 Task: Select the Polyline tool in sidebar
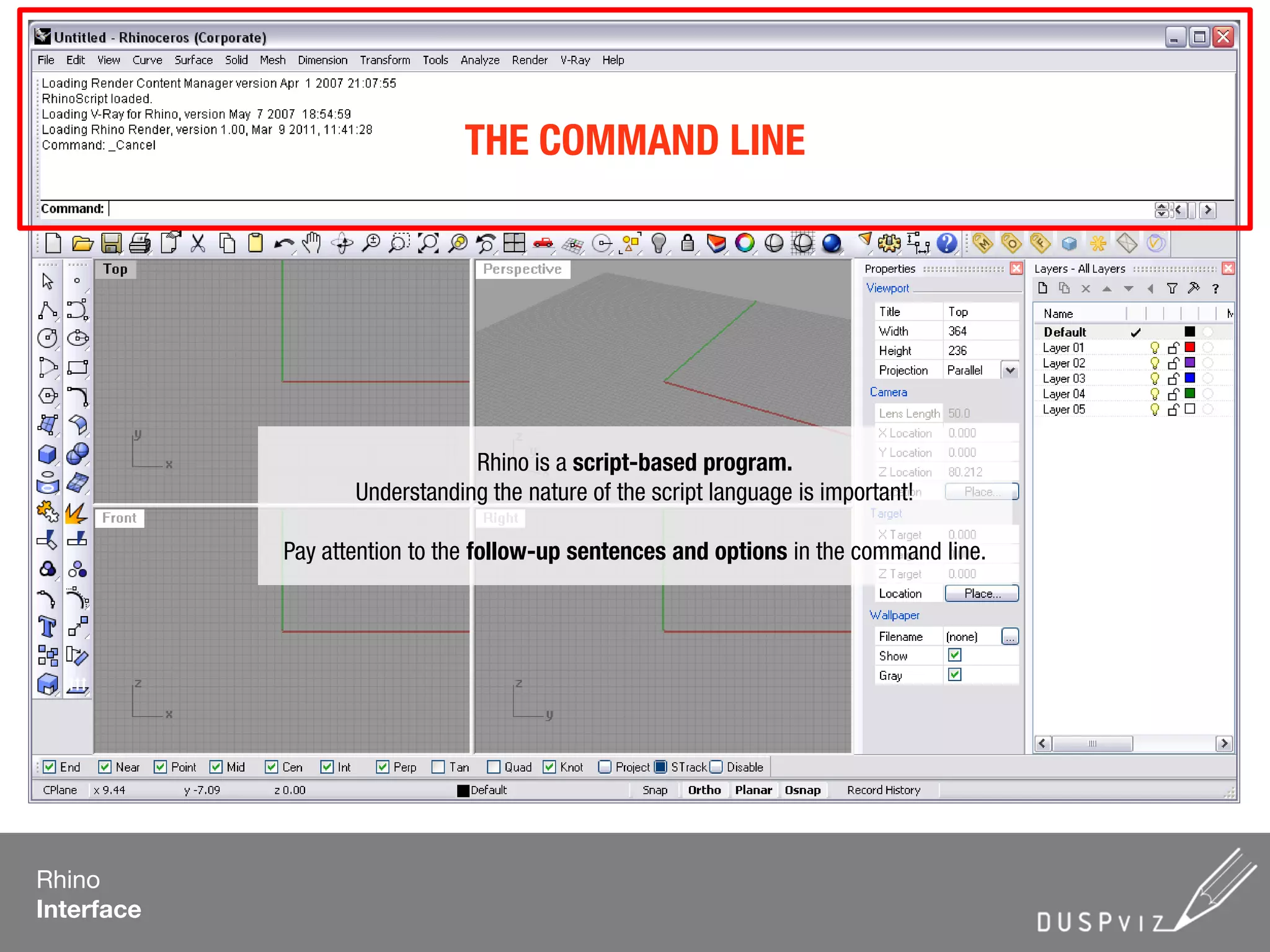pyautogui.click(x=48, y=310)
